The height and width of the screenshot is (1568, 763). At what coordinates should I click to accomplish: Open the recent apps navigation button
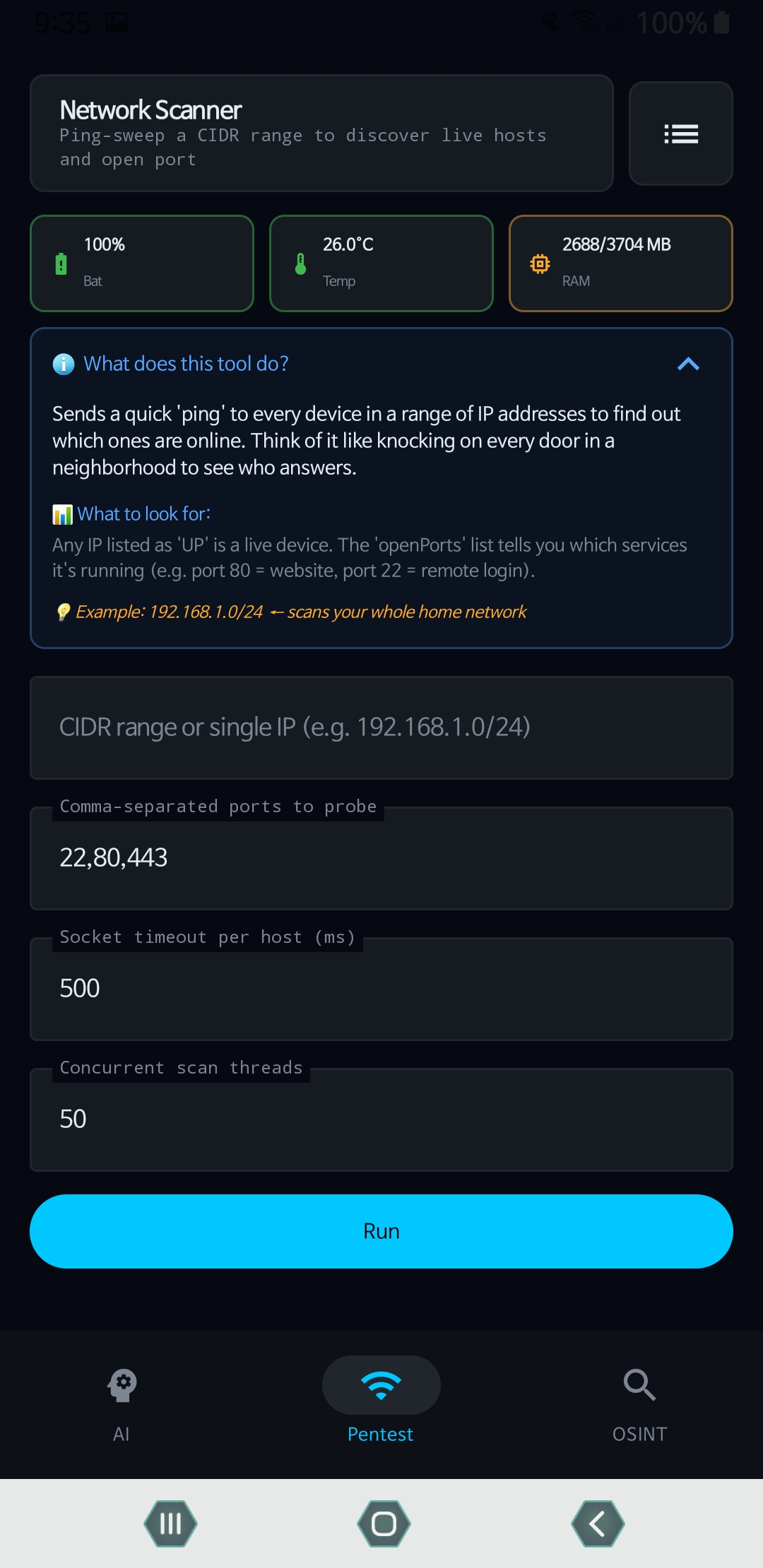[x=170, y=1524]
